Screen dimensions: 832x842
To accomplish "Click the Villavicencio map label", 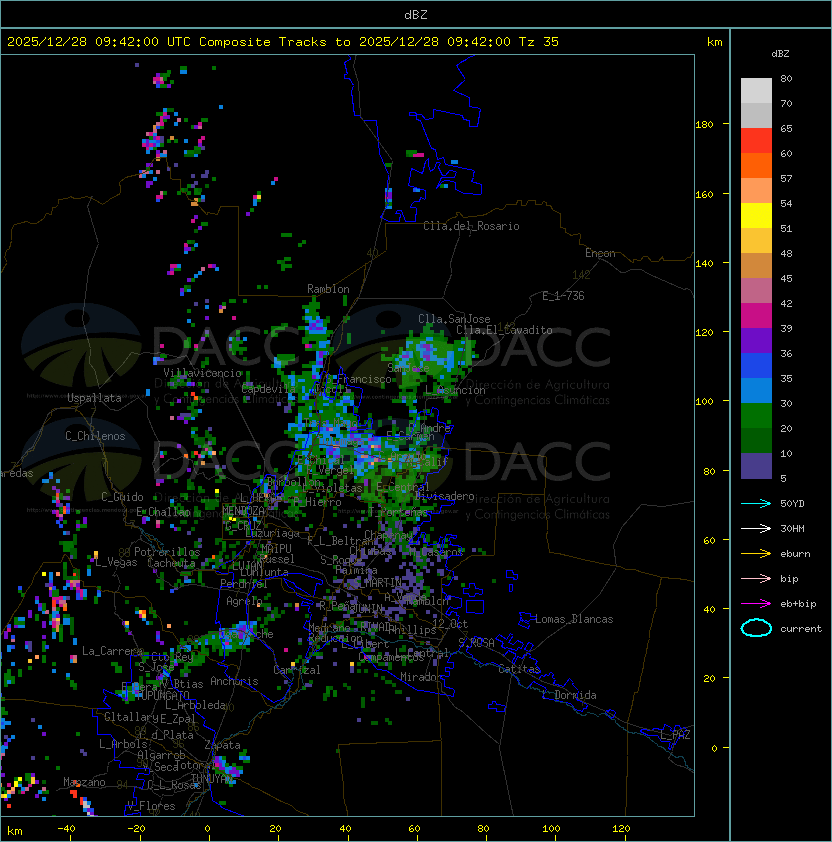I will tap(202, 373).
